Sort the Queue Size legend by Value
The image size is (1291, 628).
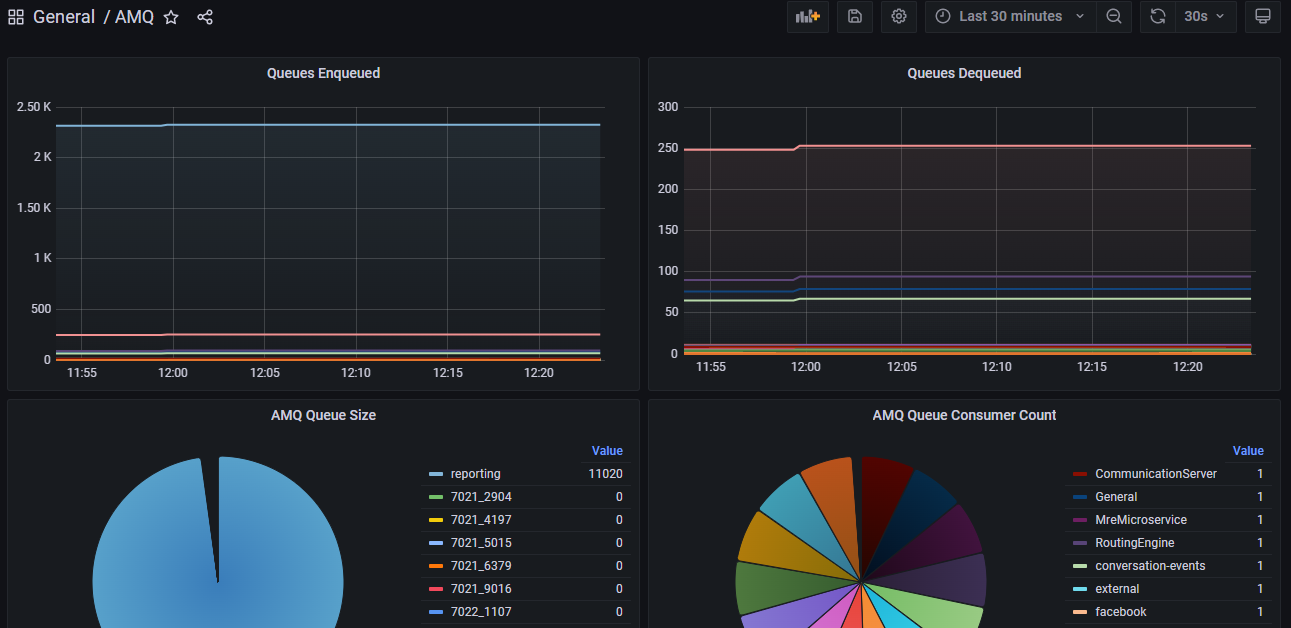(x=607, y=451)
